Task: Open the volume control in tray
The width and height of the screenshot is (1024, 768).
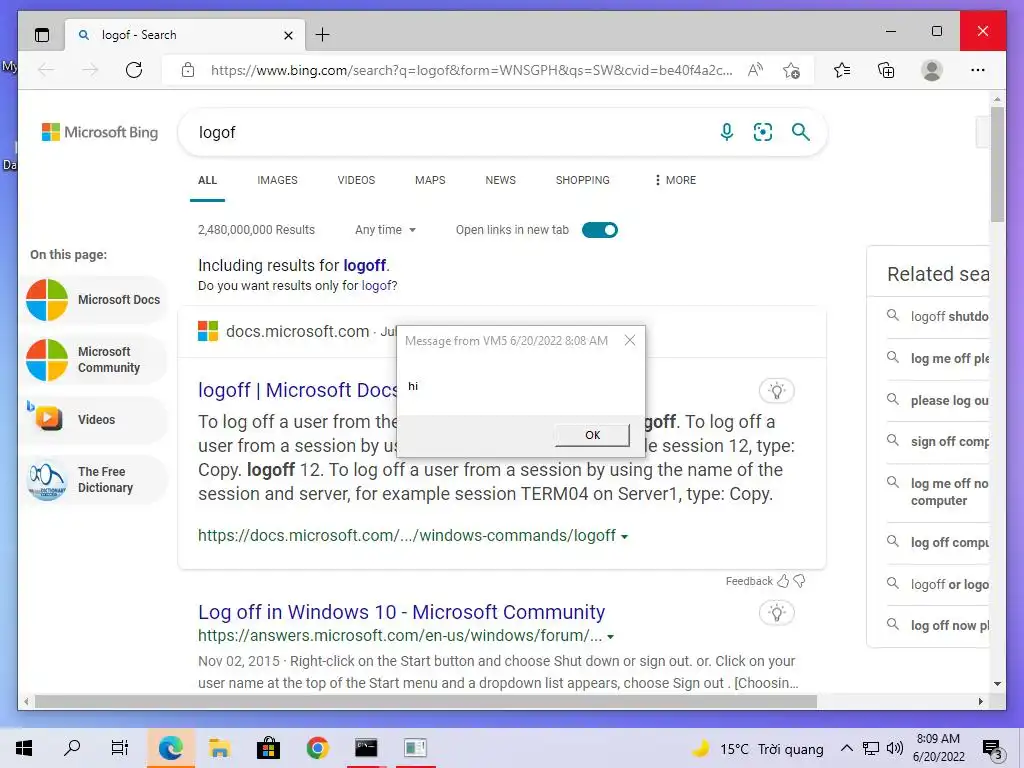Action: 894,748
